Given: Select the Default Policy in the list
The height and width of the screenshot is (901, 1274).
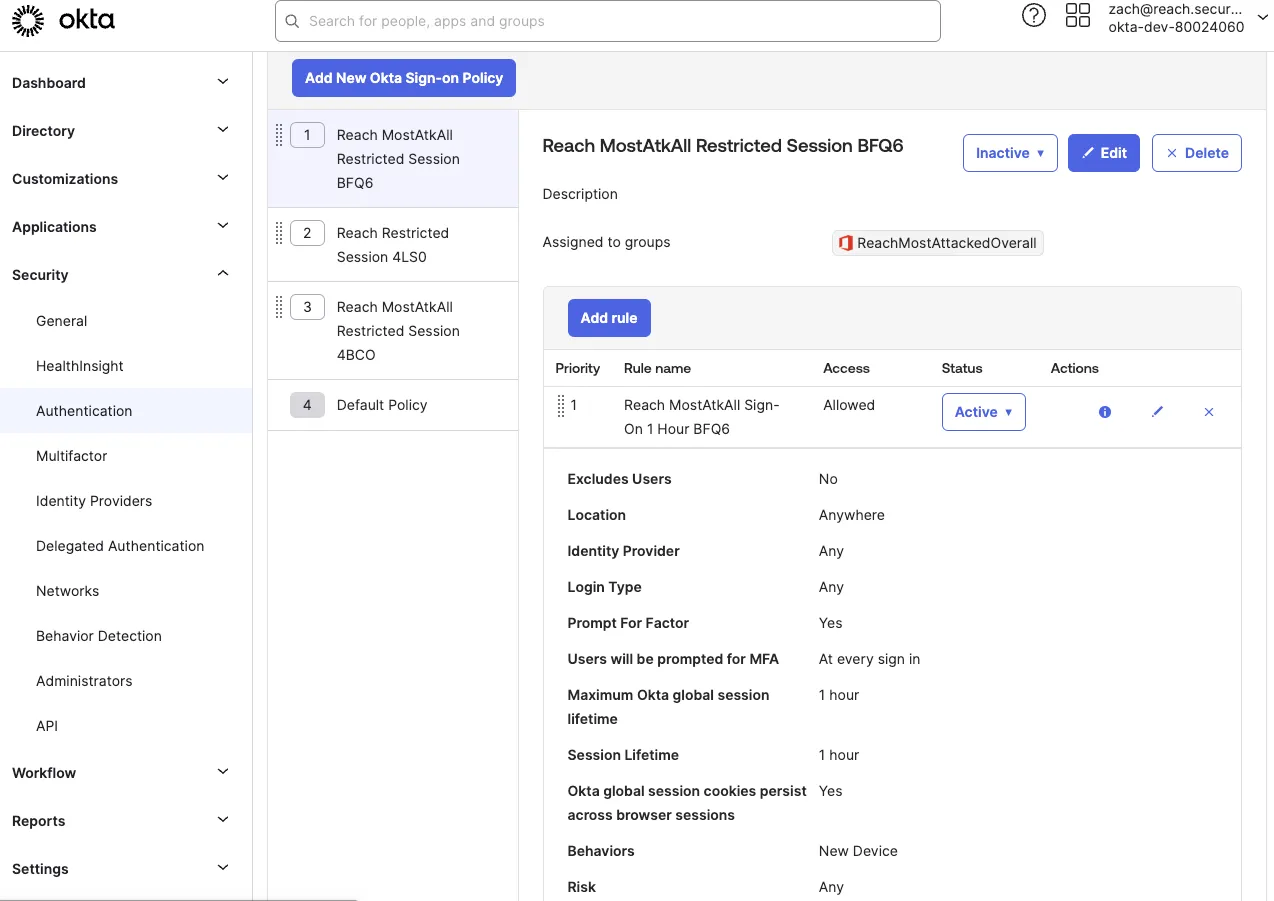Looking at the screenshot, I should point(381,404).
